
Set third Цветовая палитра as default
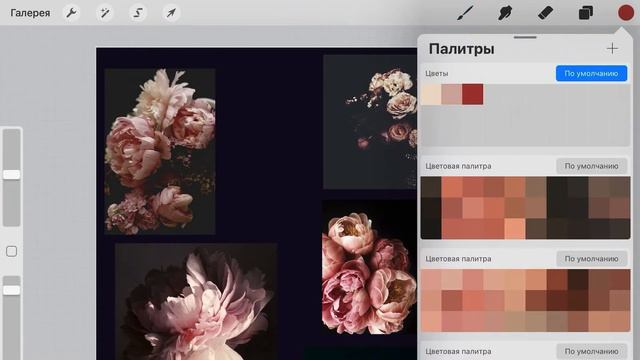click(591, 351)
